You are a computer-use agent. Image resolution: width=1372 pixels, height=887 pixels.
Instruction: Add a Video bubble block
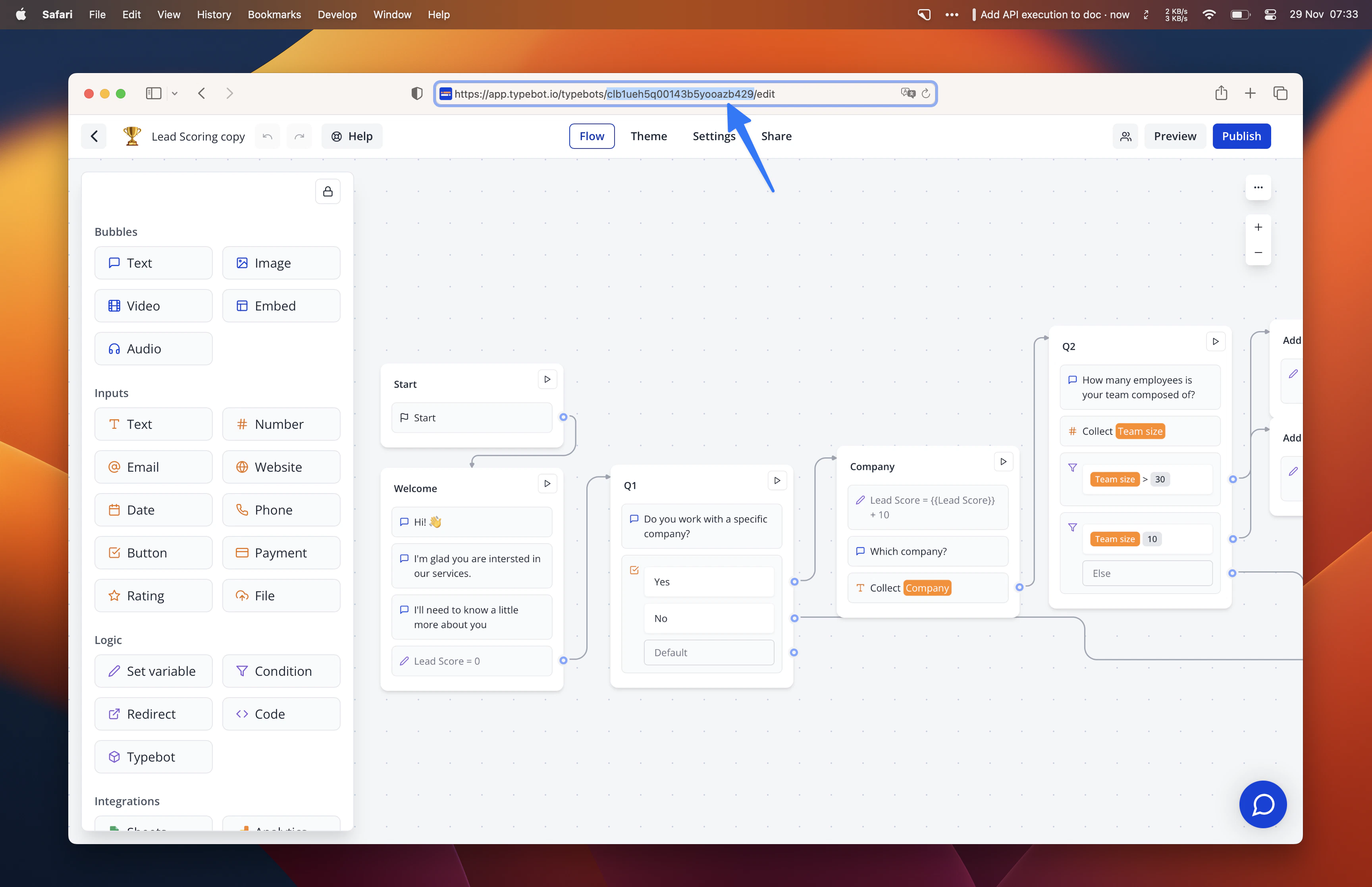[153, 305]
